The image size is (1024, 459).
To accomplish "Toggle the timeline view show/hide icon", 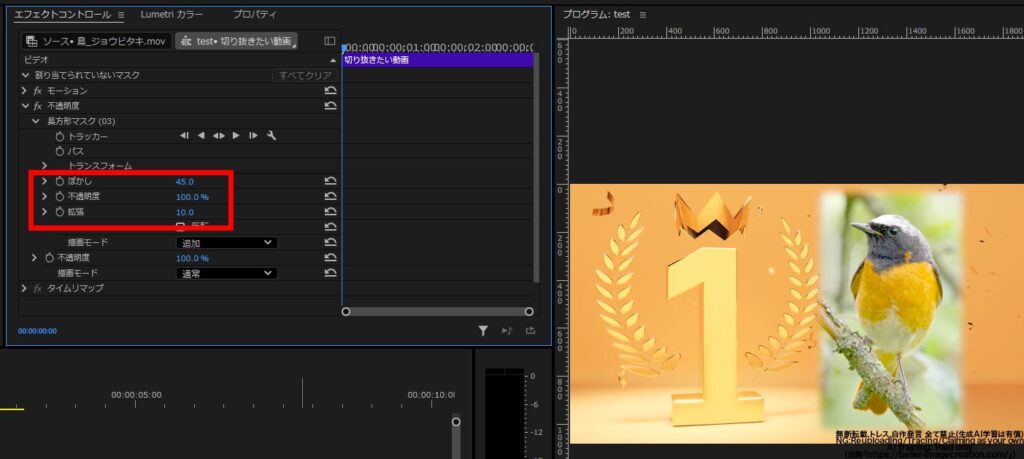I will [330, 41].
